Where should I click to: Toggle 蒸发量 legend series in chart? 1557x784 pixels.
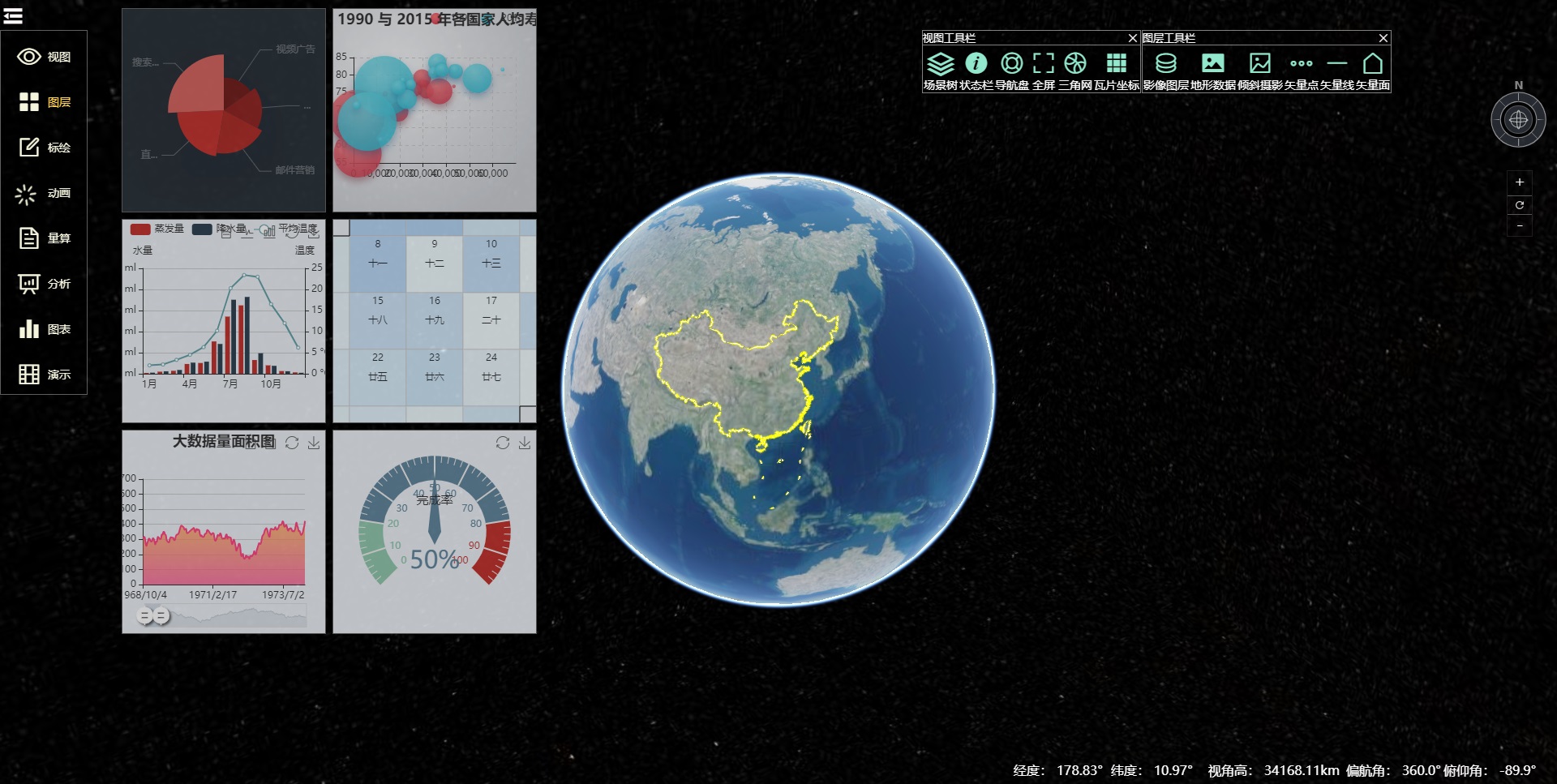[157, 229]
